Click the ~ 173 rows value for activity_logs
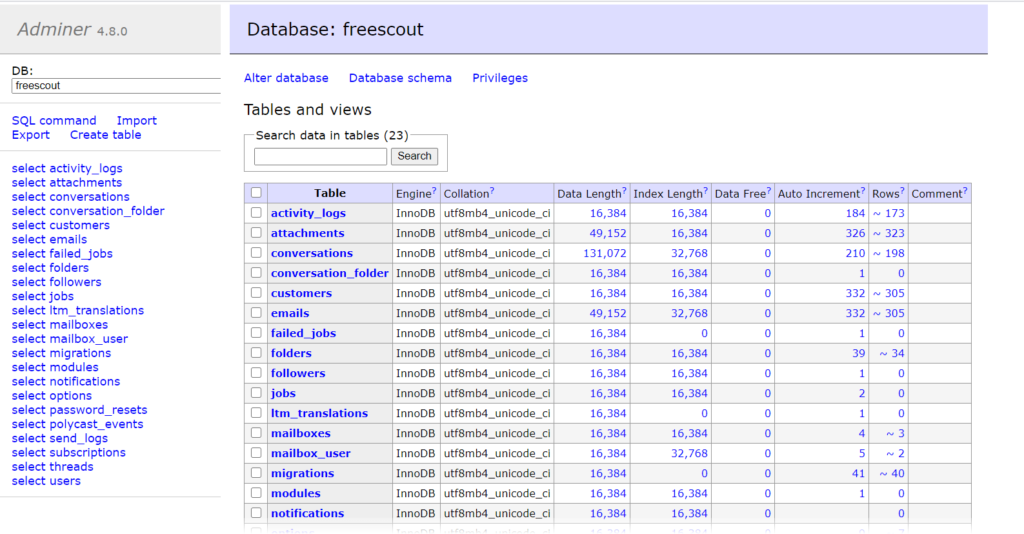This screenshot has width=1024, height=534. (889, 213)
